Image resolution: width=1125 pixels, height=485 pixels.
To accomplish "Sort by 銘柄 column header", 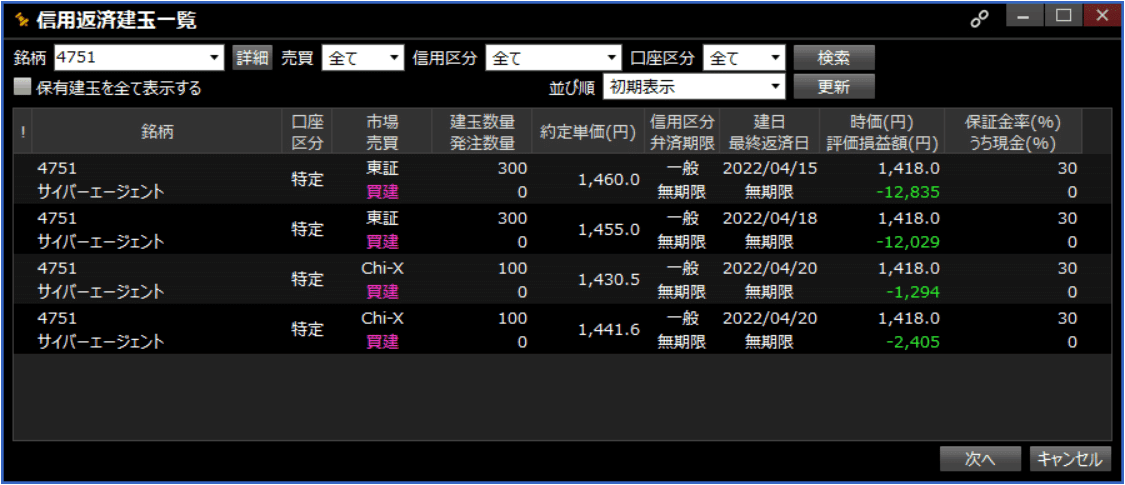I will 157,132.
